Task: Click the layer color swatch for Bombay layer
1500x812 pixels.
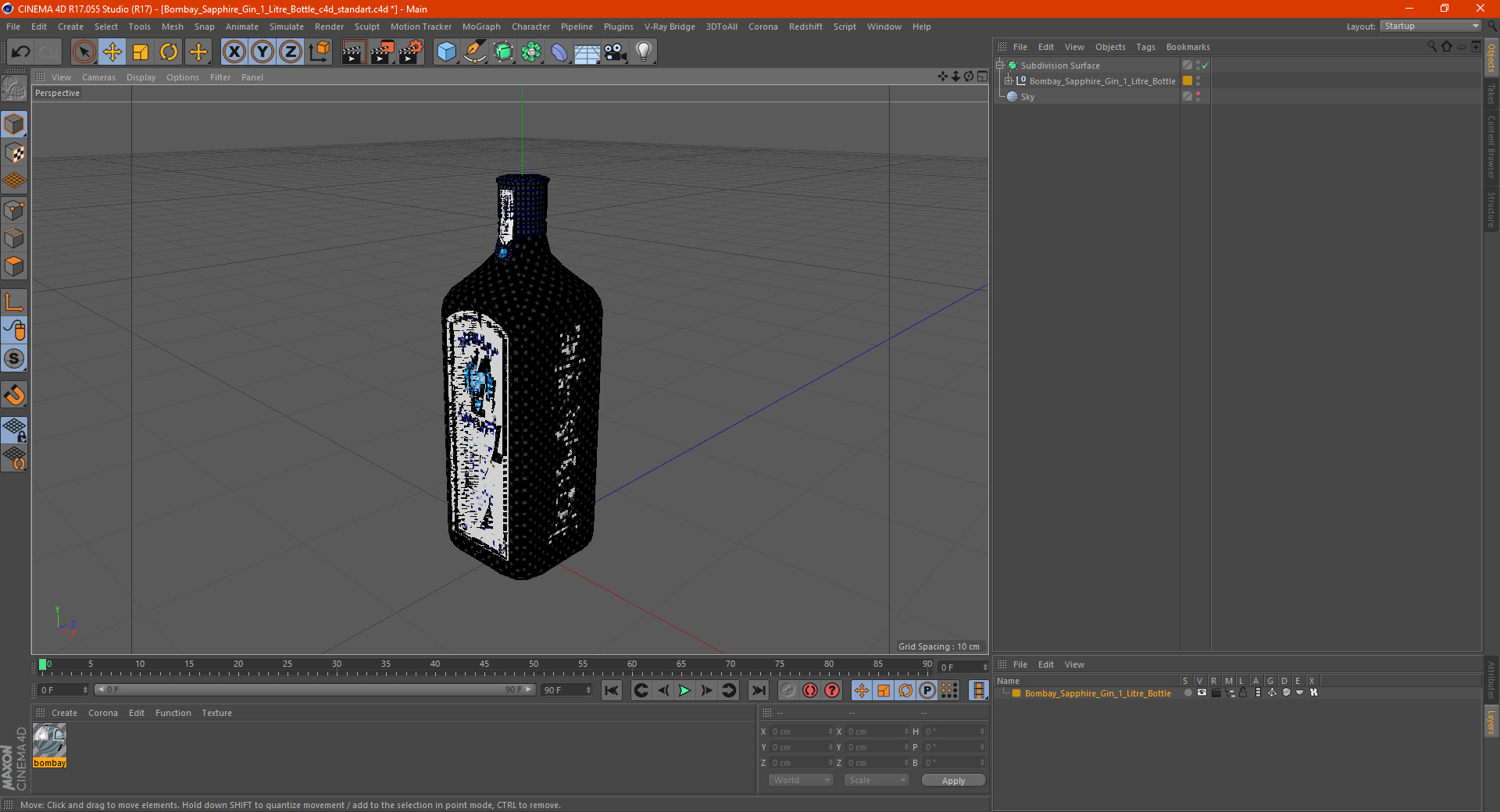Action: click(1016, 693)
